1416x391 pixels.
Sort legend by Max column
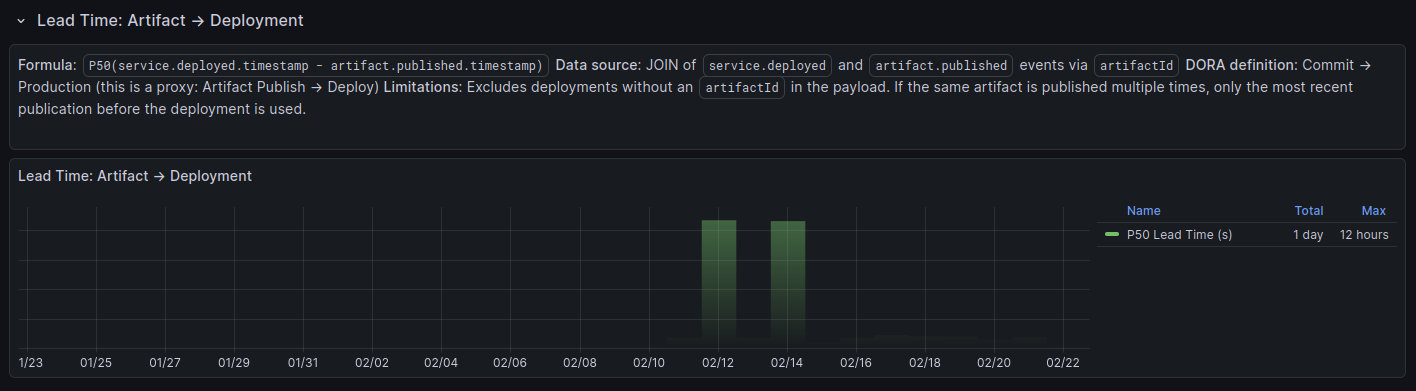[1374, 211]
